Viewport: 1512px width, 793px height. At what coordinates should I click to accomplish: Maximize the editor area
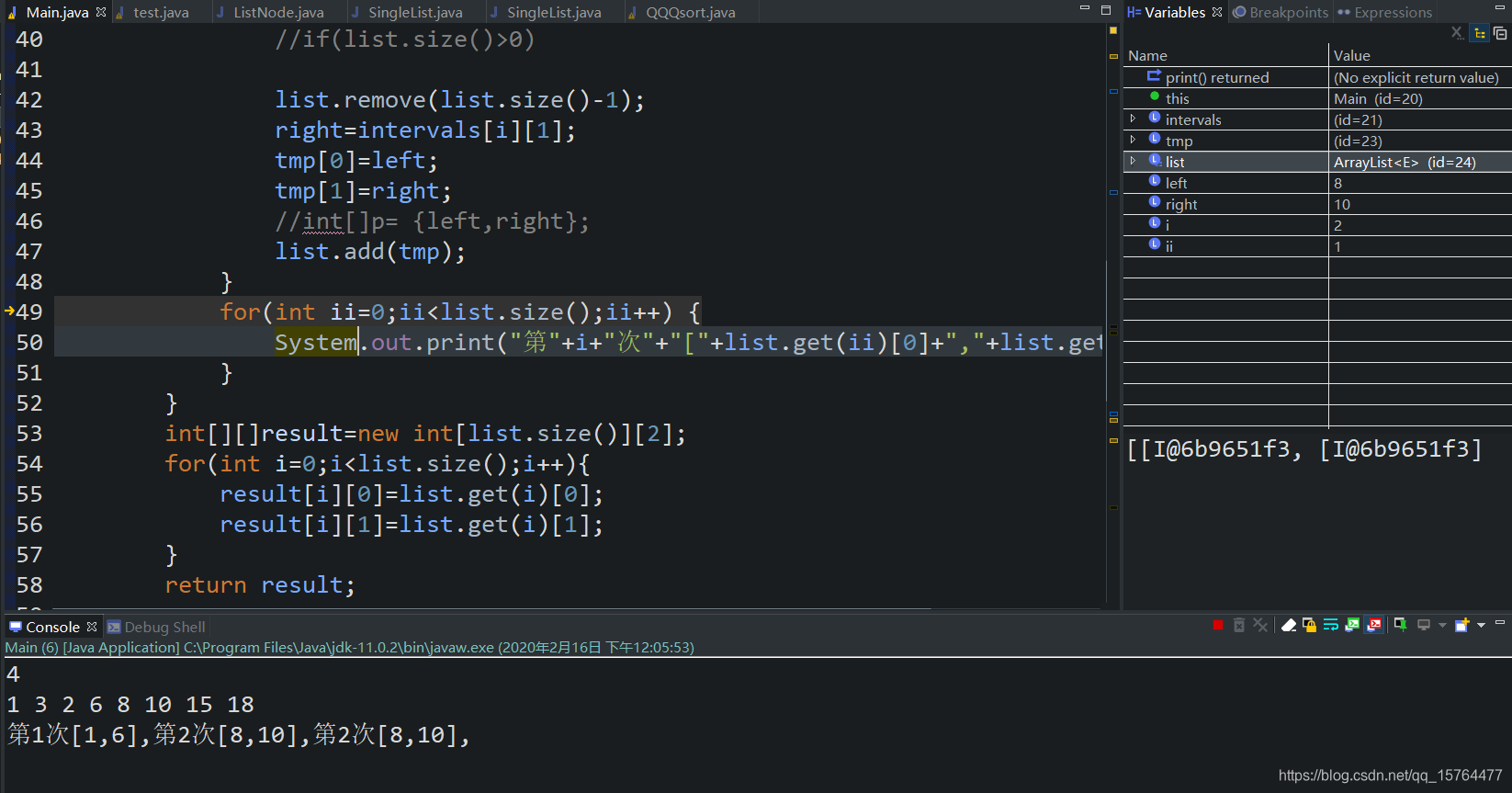1106,8
